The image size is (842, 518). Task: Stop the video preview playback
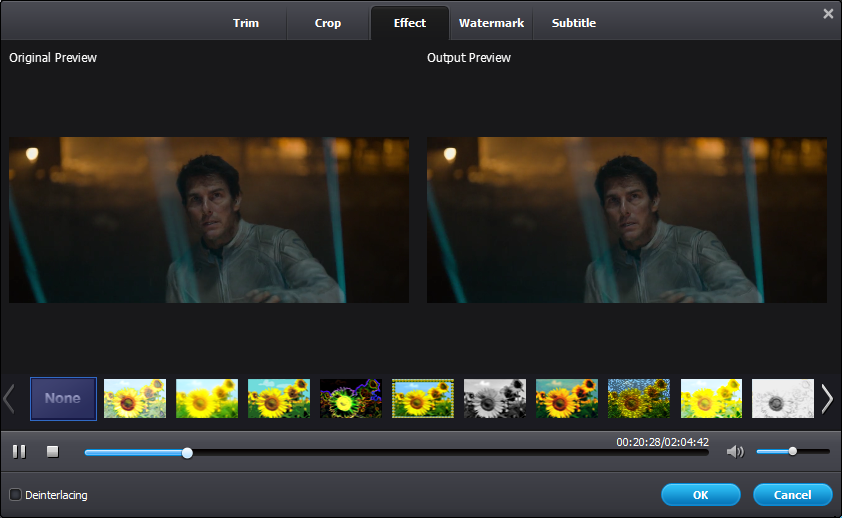[53, 451]
